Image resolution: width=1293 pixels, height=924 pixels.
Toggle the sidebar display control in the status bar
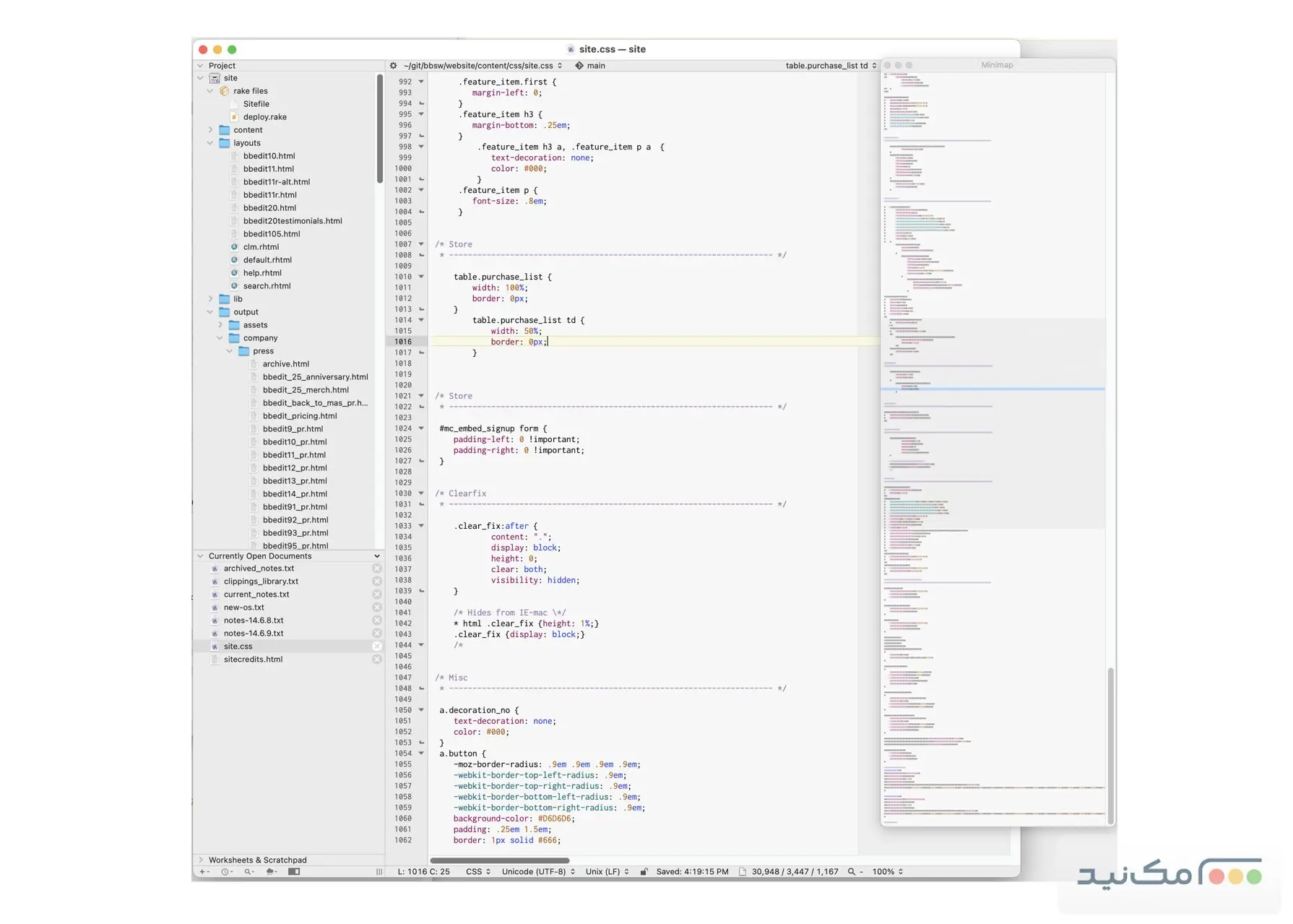tap(293, 871)
